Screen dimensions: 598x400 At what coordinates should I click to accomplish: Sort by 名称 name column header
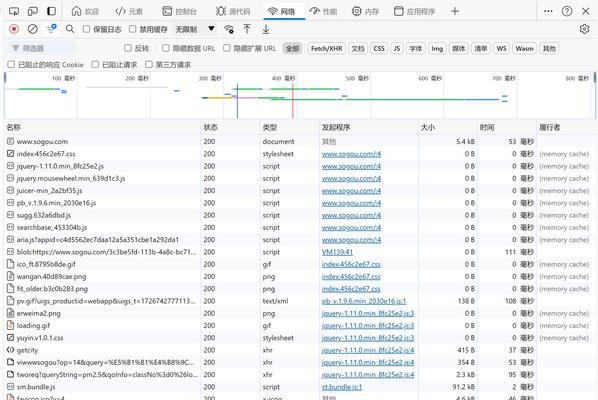click(x=102, y=127)
